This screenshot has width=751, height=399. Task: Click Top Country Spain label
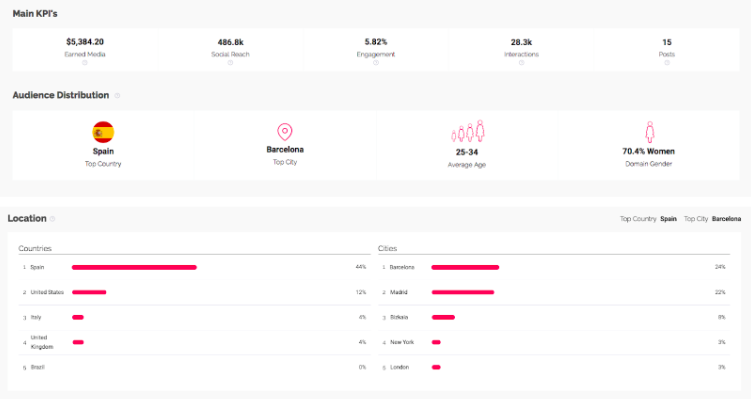[648, 219]
